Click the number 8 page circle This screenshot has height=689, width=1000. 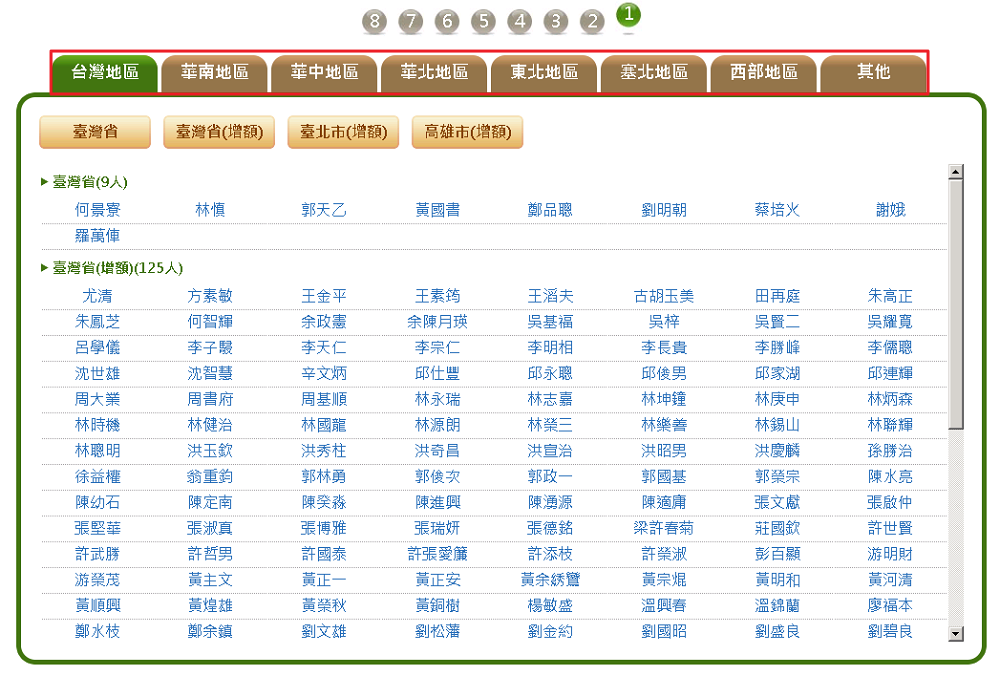[x=374, y=21]
